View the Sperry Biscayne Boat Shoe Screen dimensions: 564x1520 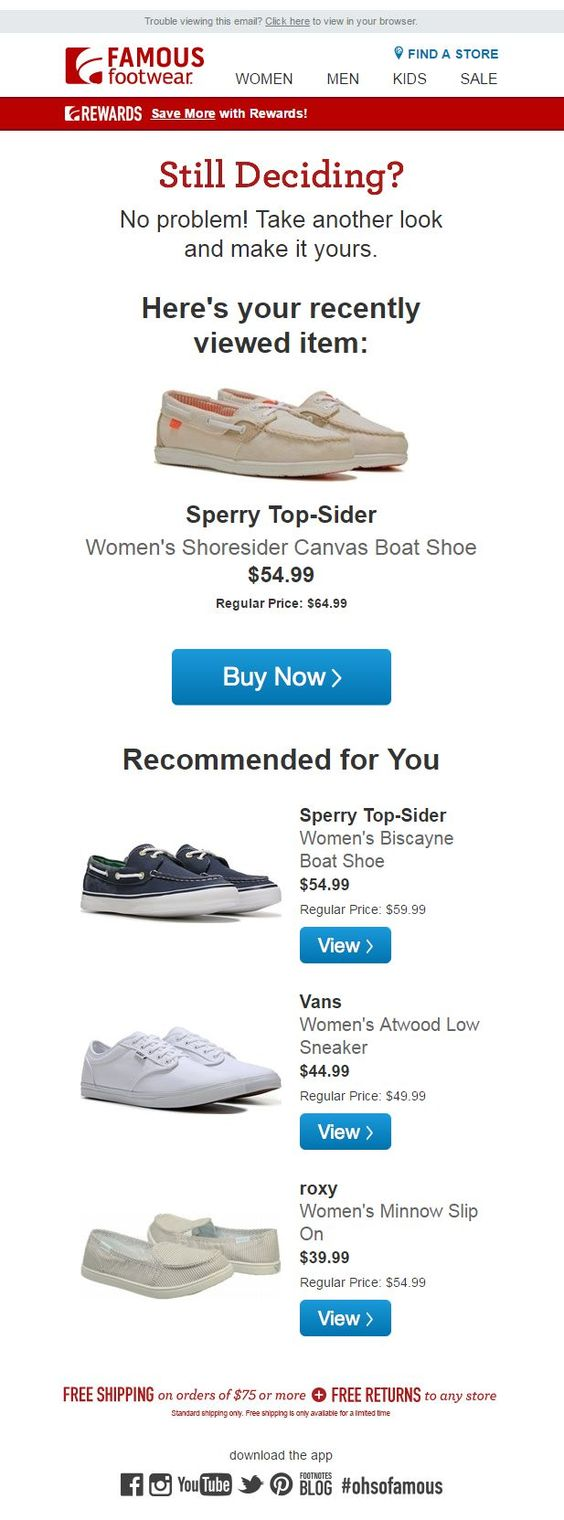pos(345,945)
